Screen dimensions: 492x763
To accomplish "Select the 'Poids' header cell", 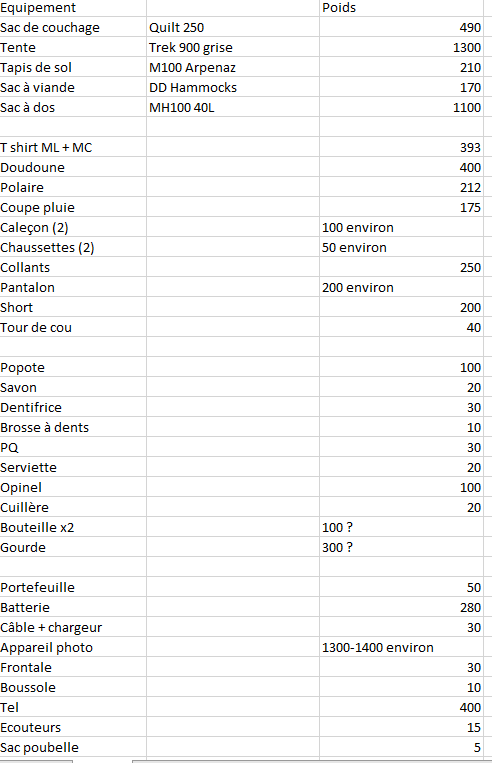I will tap(401, 8).
